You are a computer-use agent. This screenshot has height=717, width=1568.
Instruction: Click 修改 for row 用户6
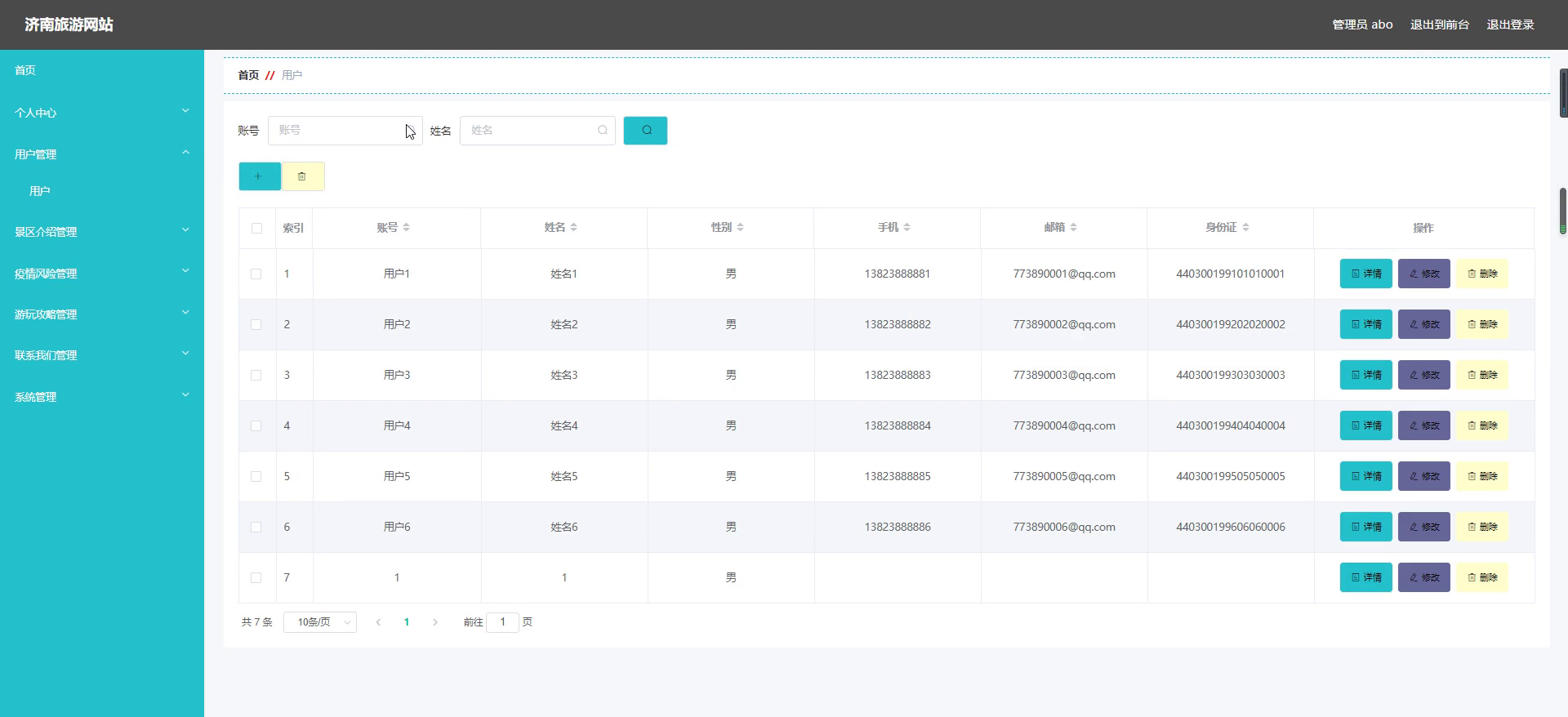(x=1424, y=527)
